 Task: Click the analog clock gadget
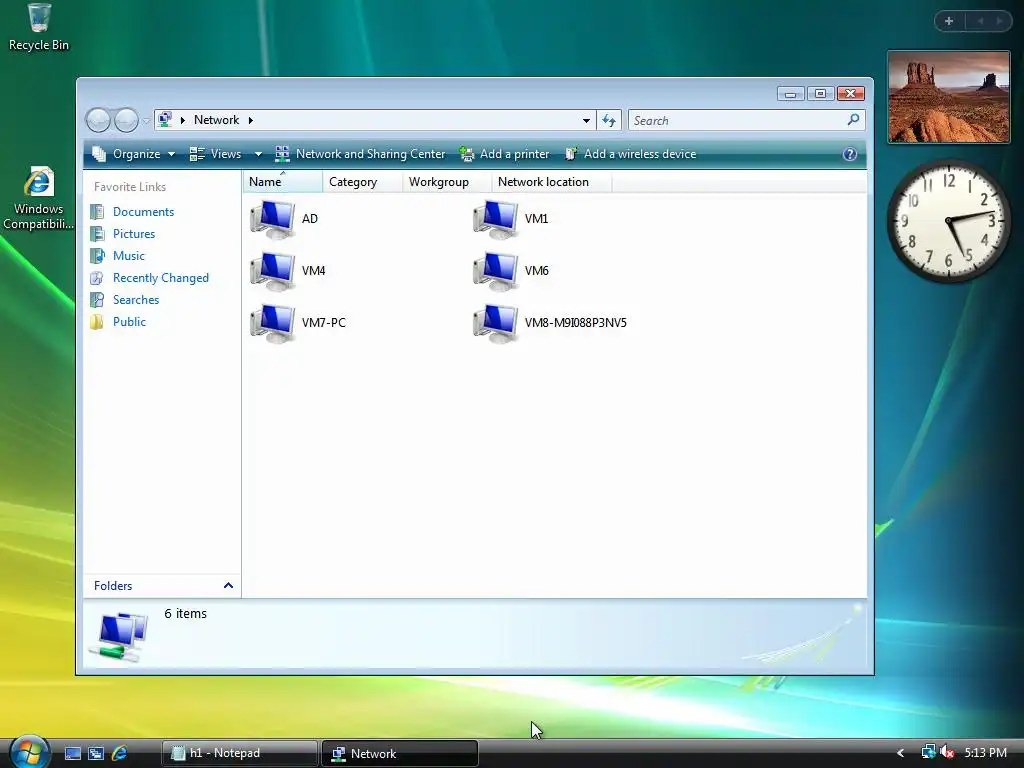pyautogui.click(x=949, y=221)
